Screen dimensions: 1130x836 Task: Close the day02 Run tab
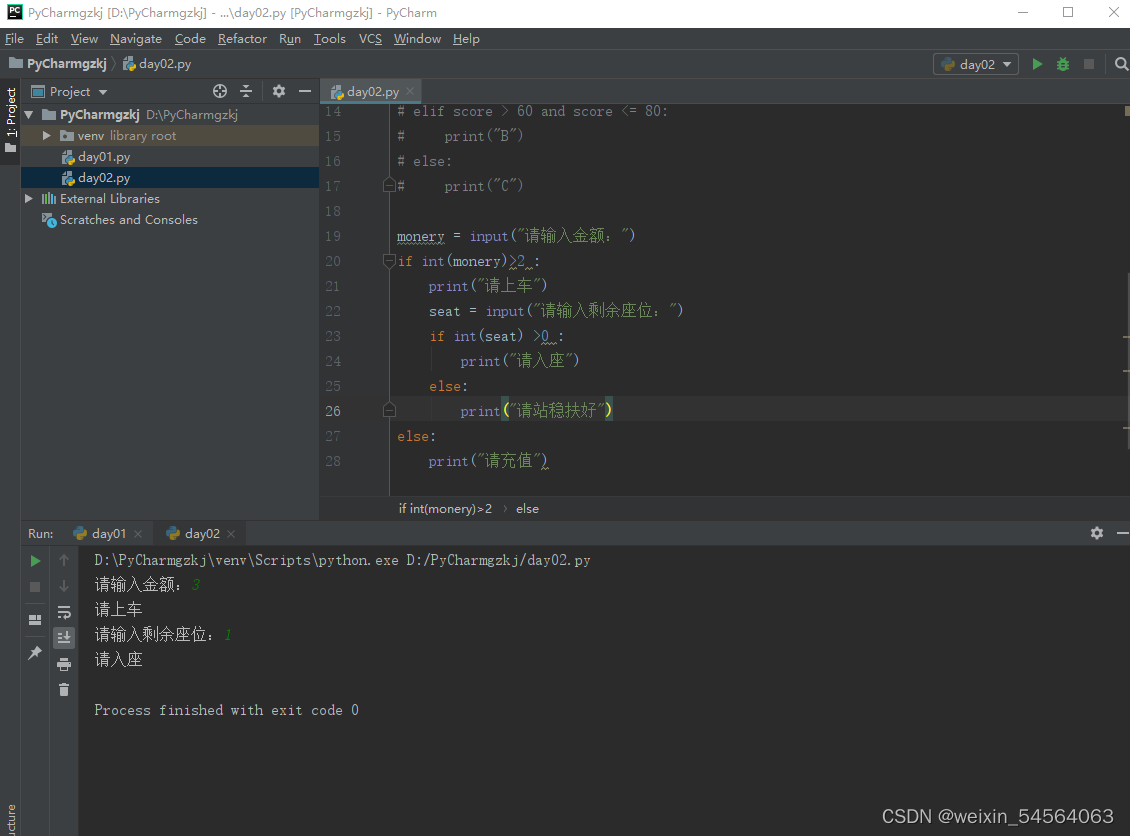click(x=231, y=533)
